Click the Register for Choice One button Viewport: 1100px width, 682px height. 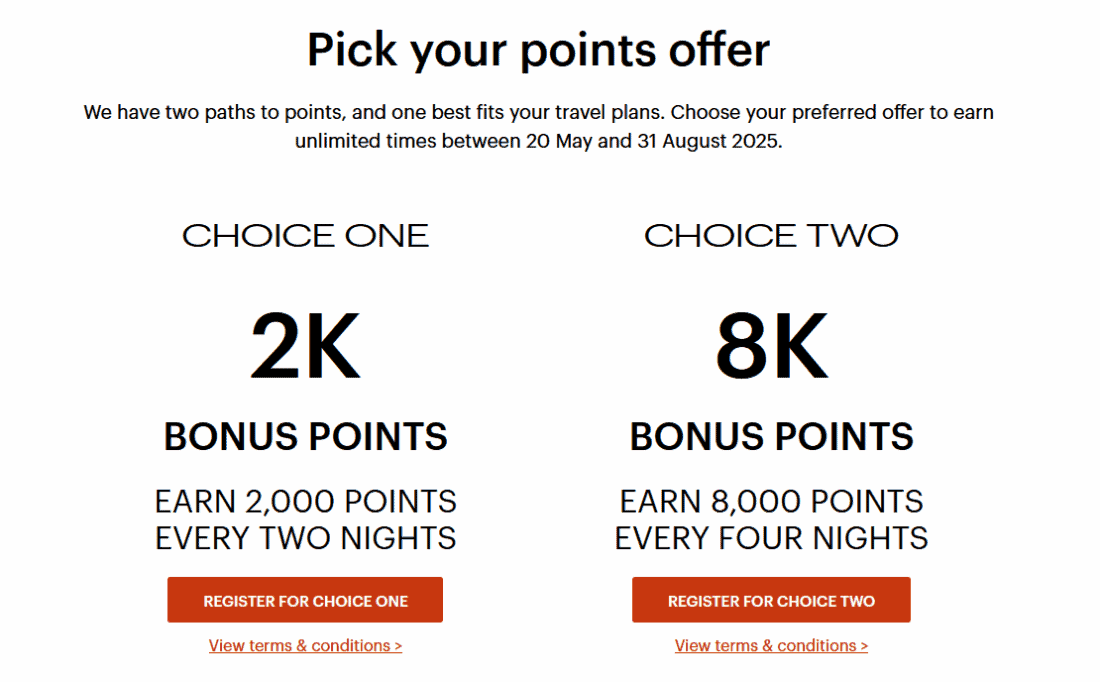tap(305, 601)
